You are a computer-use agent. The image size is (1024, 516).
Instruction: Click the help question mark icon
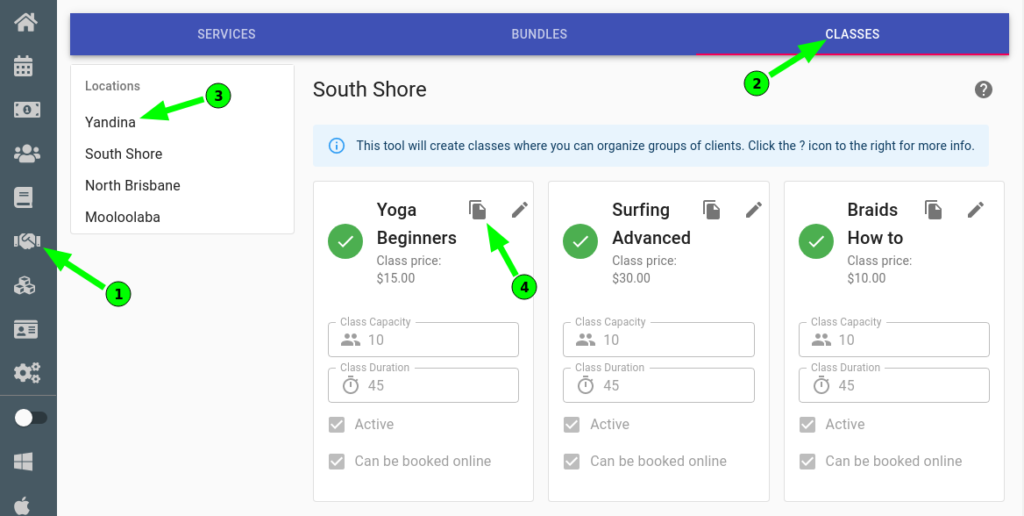984,90
